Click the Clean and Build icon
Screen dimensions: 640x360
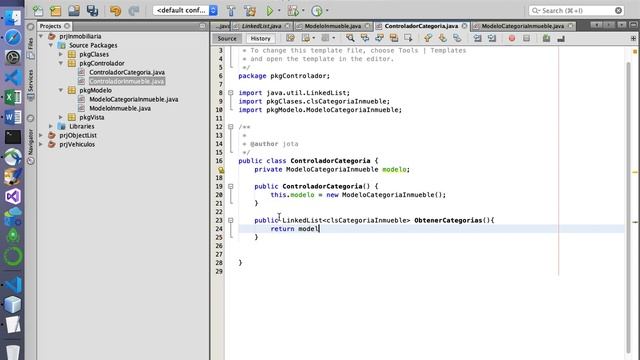(250, 11)
